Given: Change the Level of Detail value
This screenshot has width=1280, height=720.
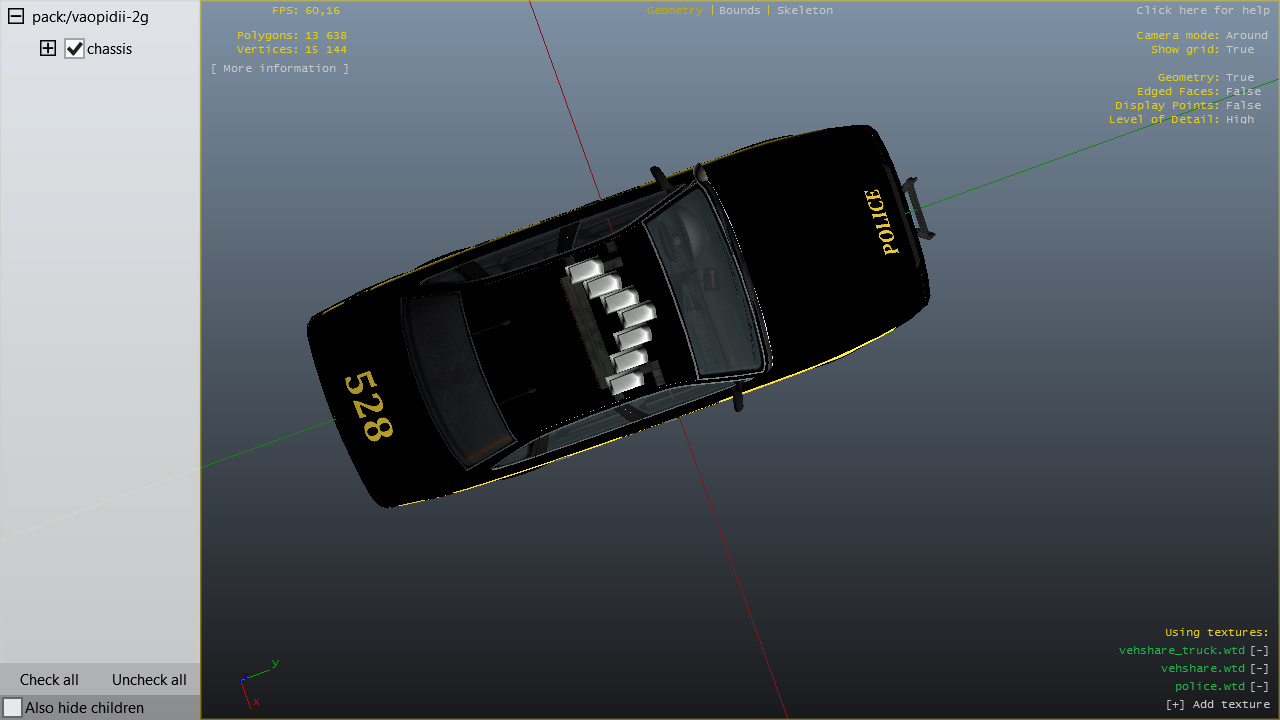Looking at the screenshot, I should tap(1239, 119).
